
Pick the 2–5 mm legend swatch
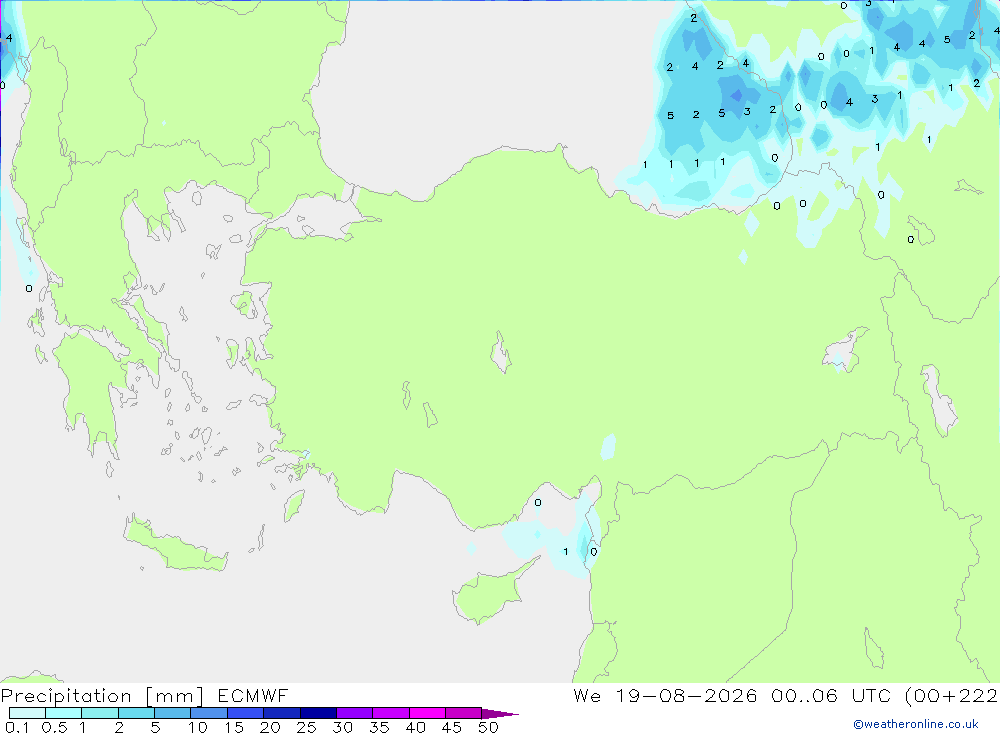[136, 713]
